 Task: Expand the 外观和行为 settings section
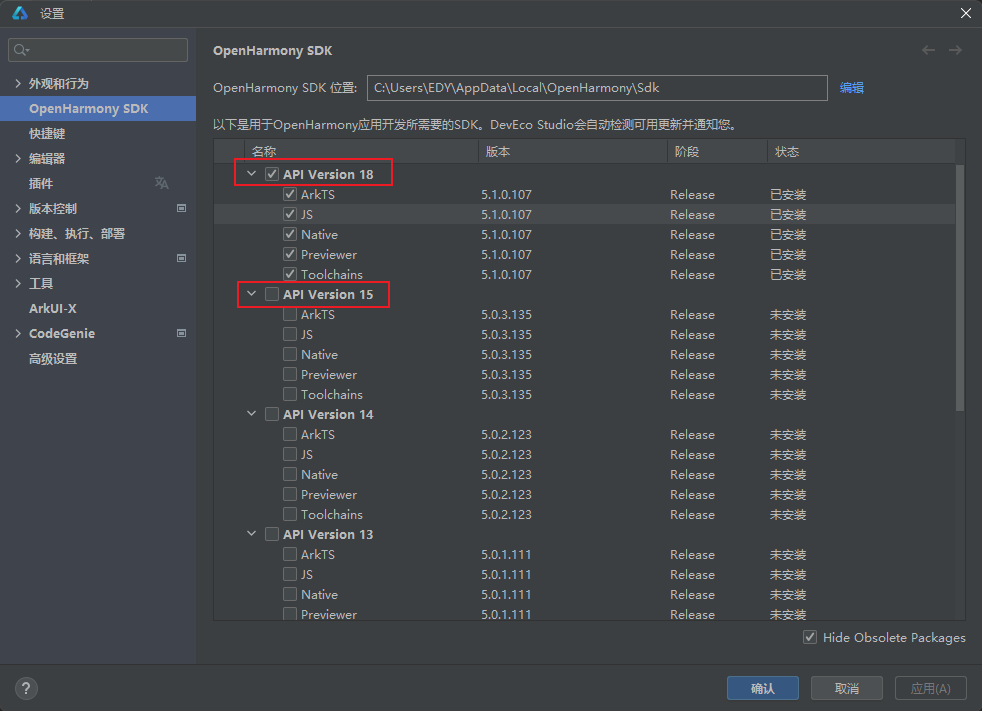point(18,83)
